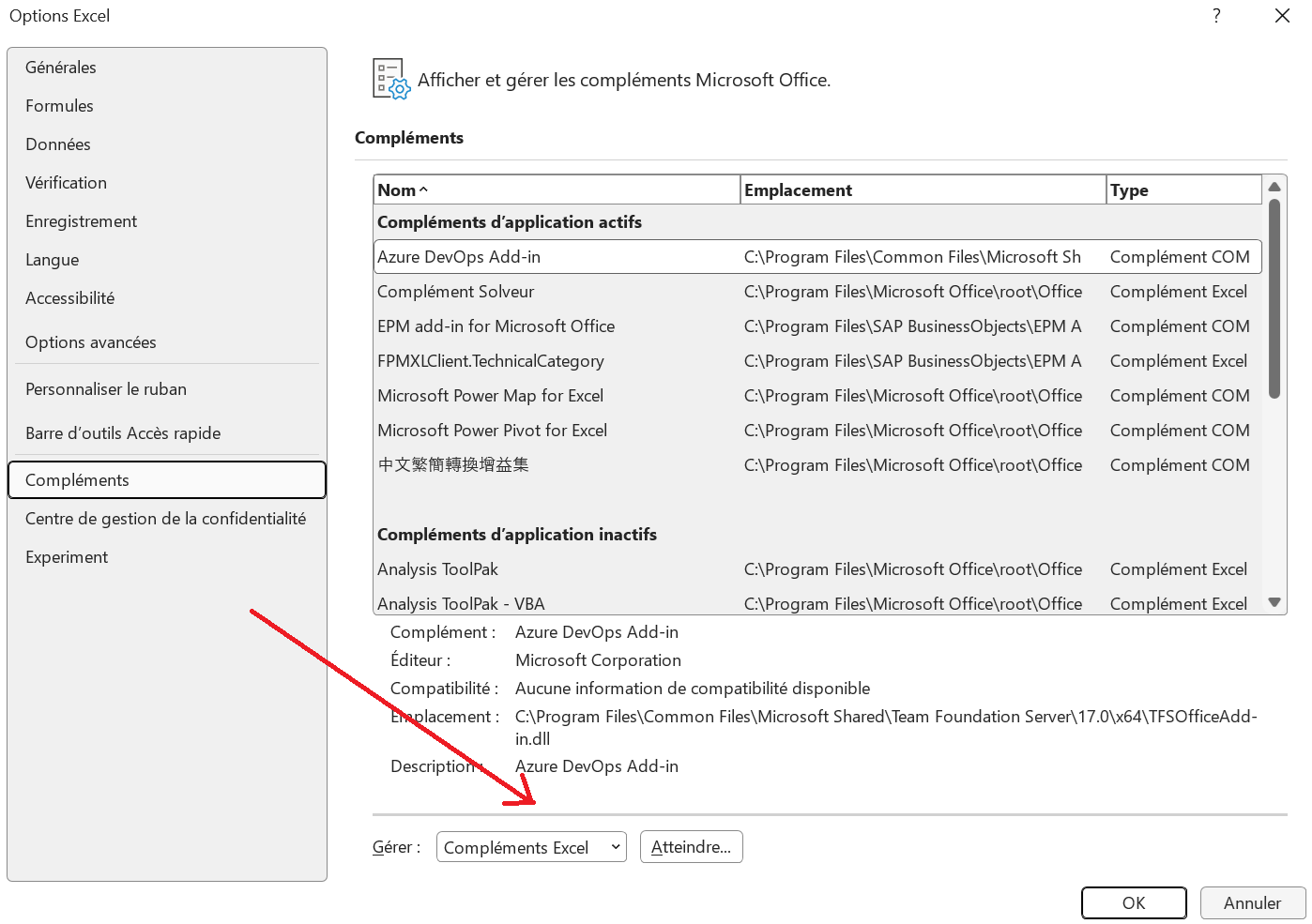
Task: Select the FPMXLClient.TechnicalCategory row
Action: click(x=817, y=361)
